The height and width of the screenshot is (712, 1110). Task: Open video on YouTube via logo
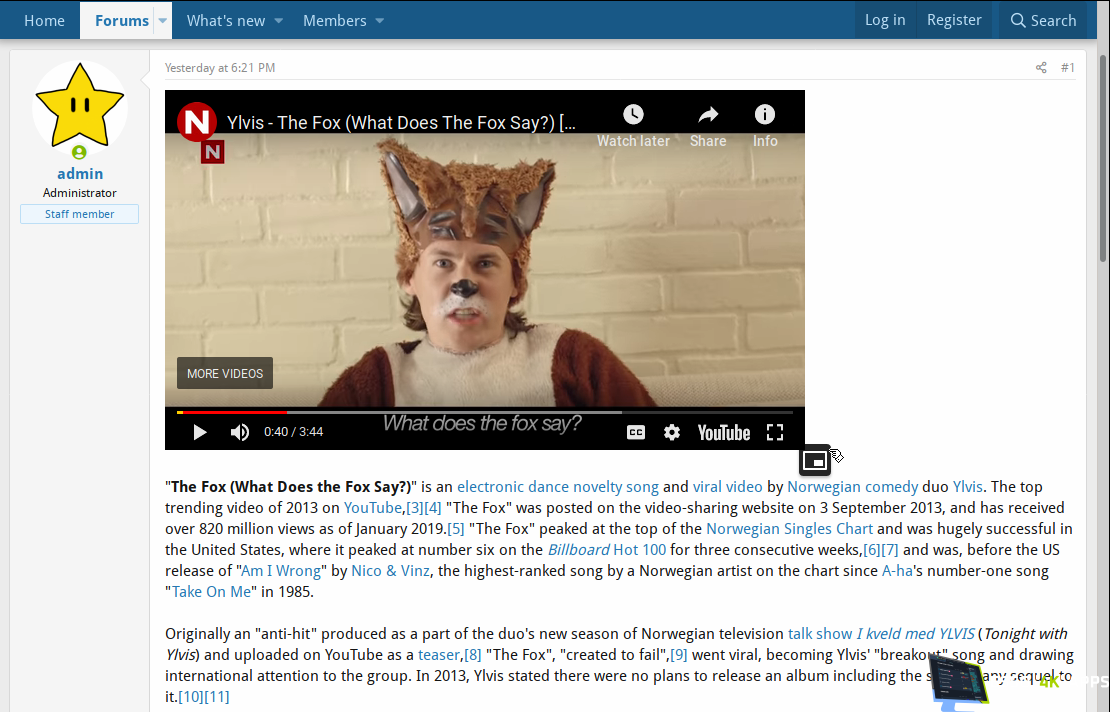pos(724,432)
